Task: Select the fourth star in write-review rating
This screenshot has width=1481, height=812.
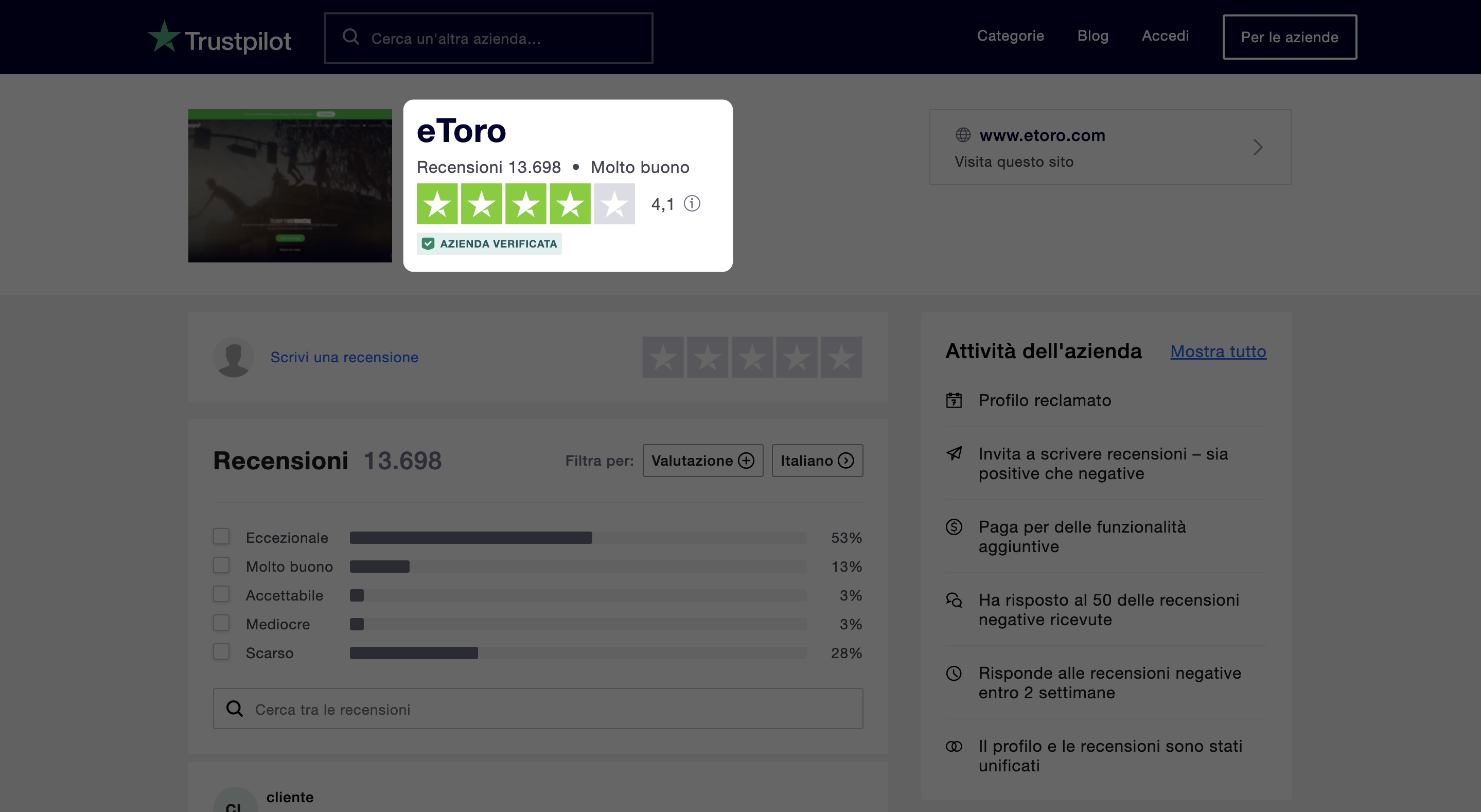Action: [x=797, y=357]
